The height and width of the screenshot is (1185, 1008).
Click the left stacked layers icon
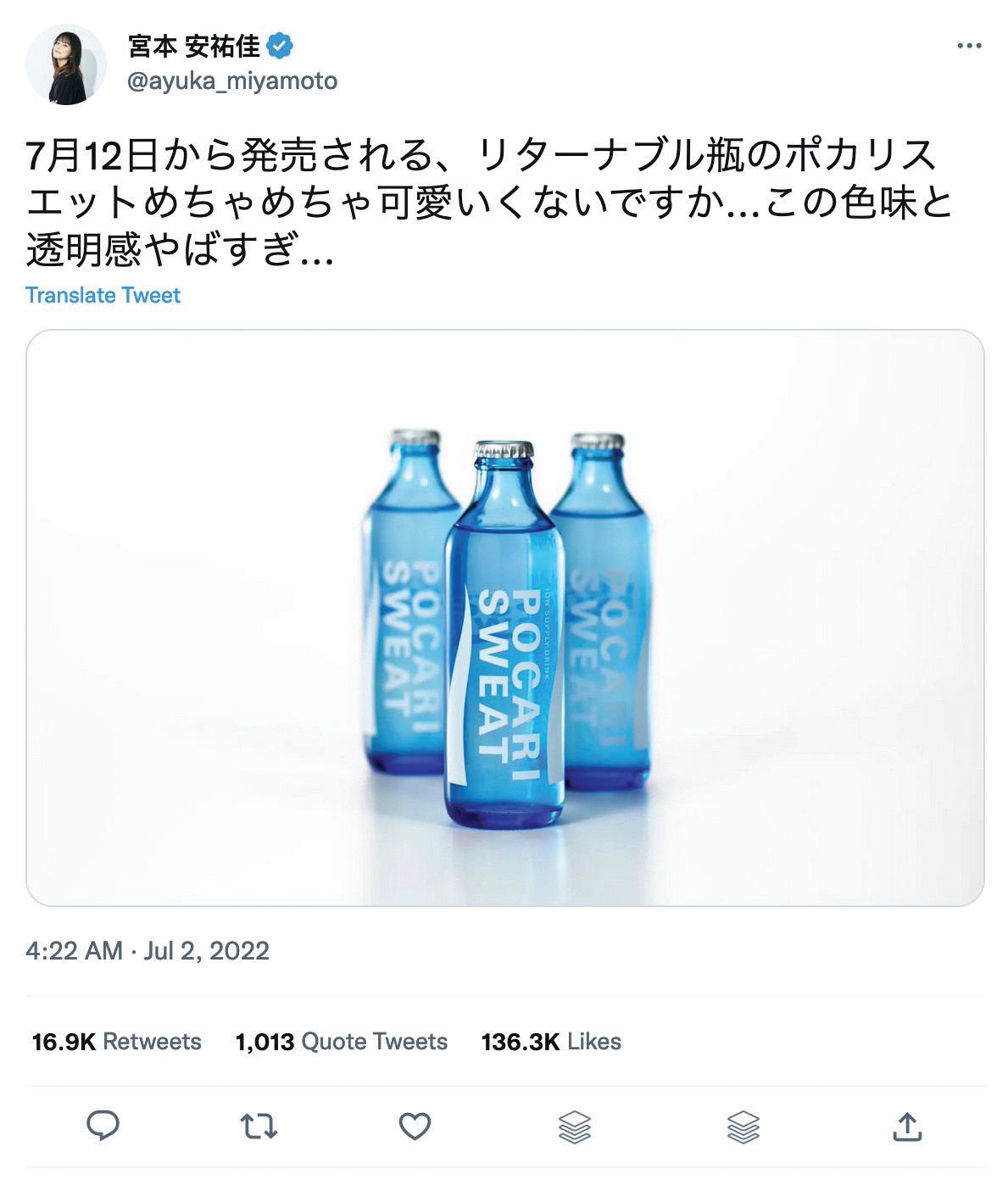[x=575, y=1127]
